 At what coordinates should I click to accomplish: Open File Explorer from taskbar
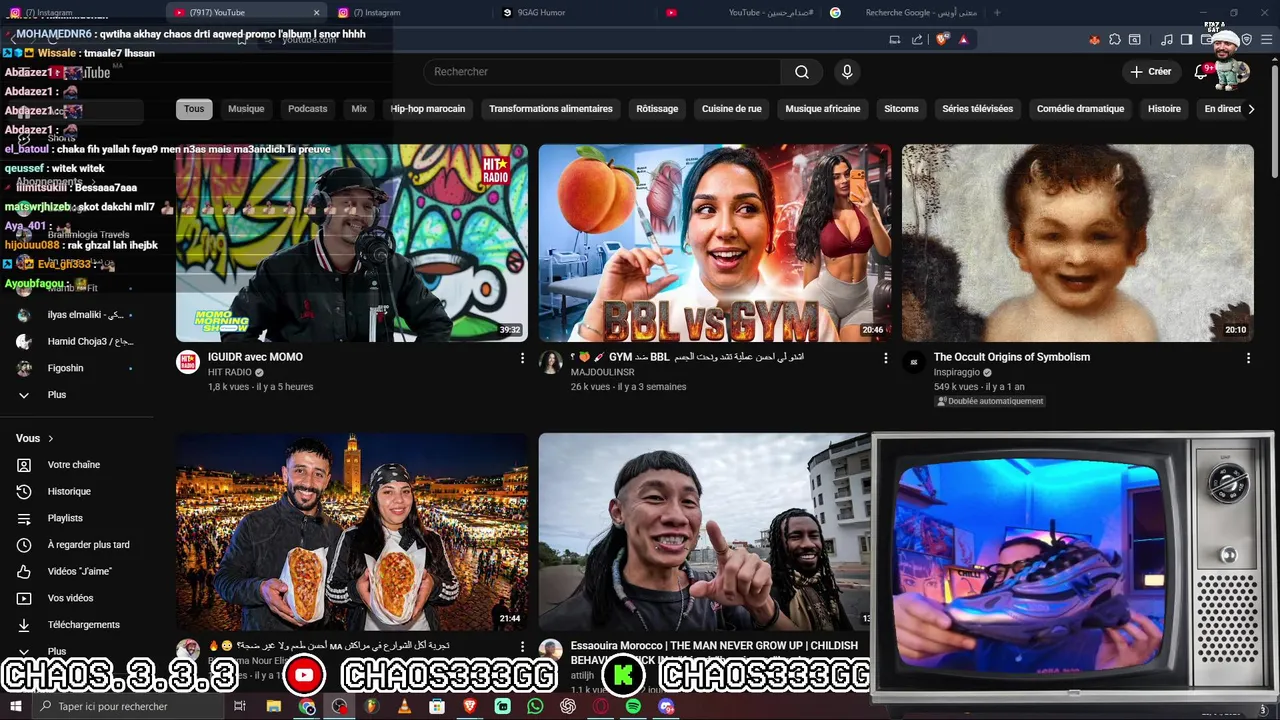(273, 706)
